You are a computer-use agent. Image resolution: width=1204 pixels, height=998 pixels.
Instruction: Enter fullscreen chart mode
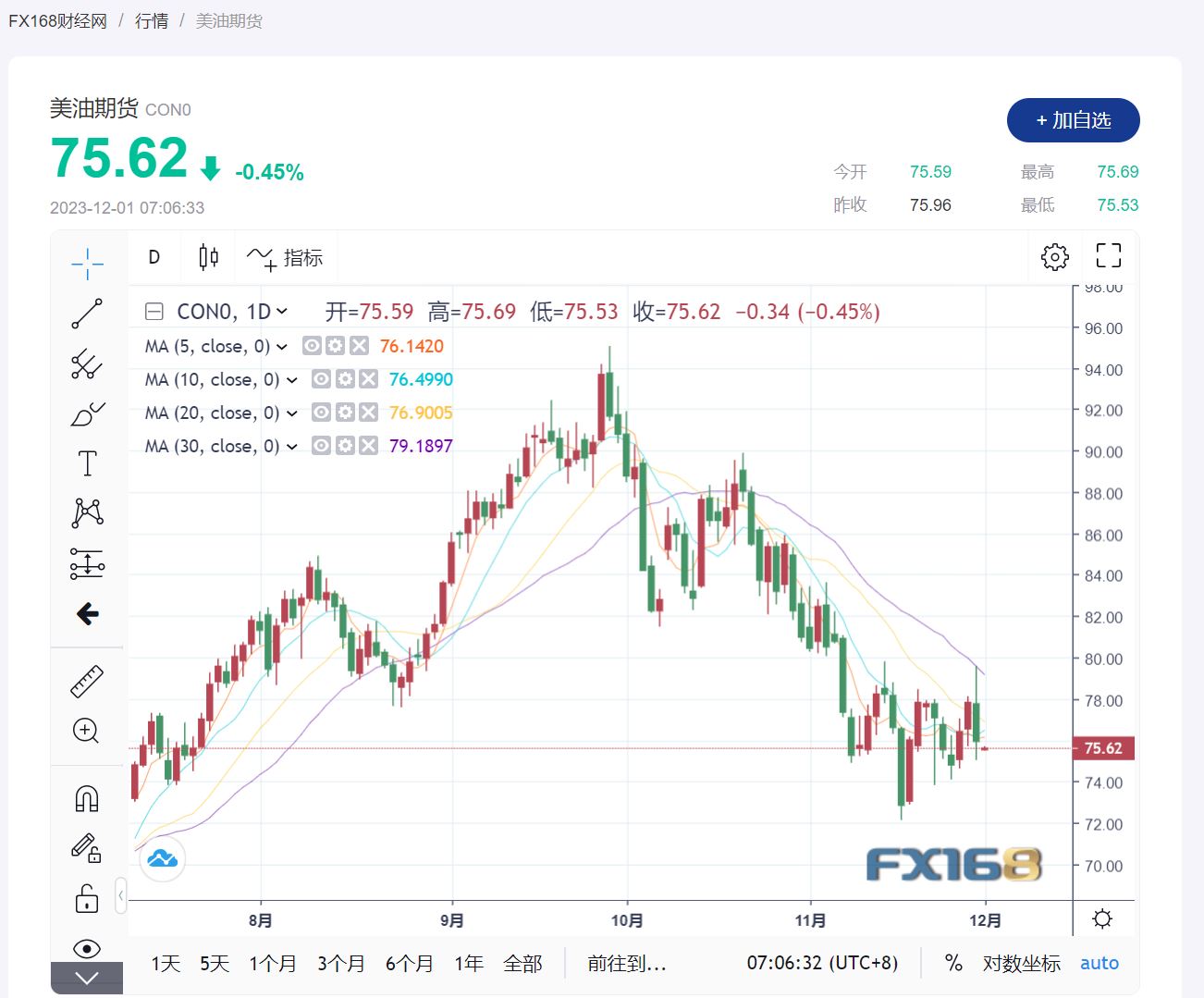coord(1108,255)
